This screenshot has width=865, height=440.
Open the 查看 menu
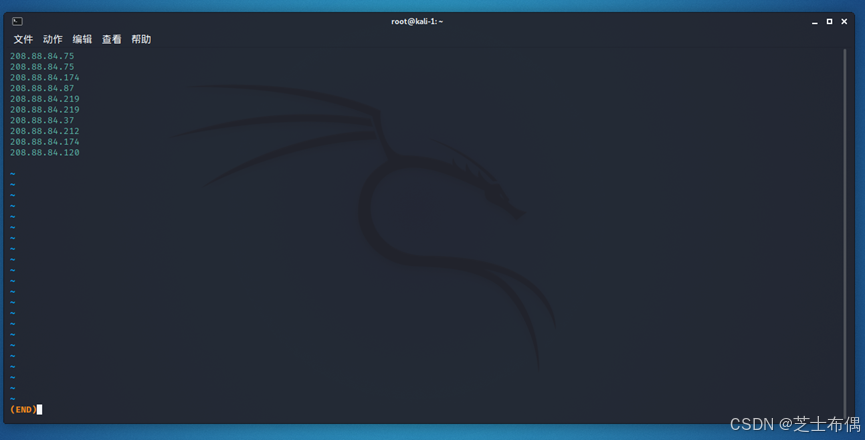(x=111, y=39)
